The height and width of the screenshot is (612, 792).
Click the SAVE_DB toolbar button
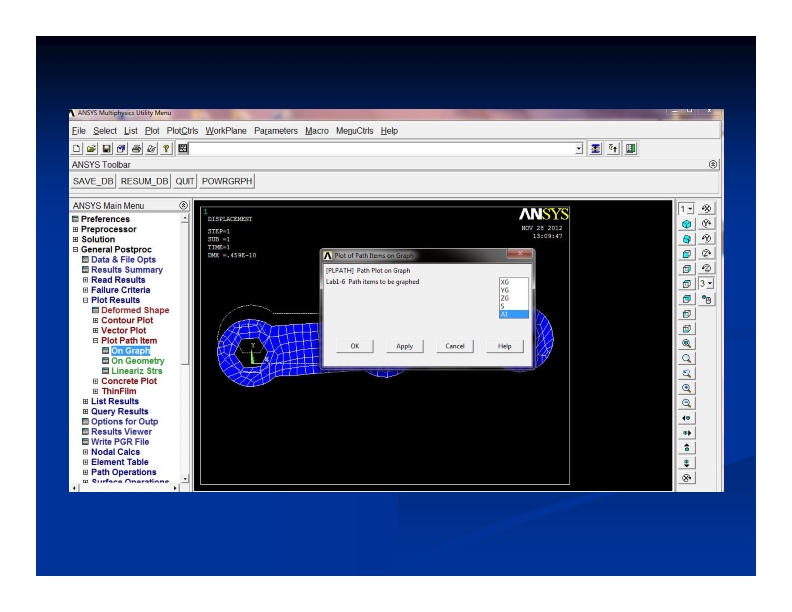click(x=93, y=181)
